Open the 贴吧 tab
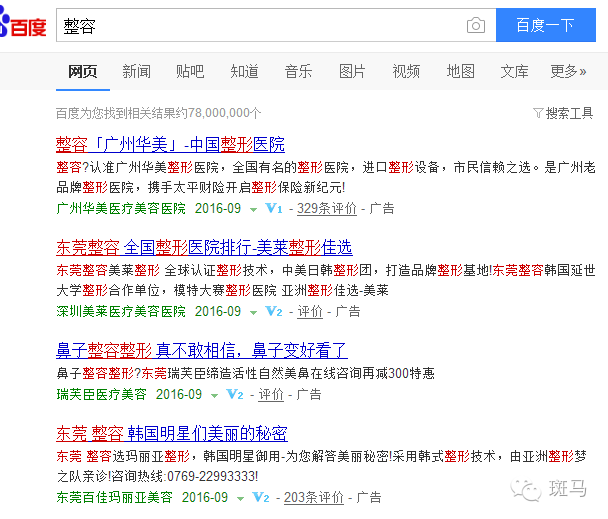The width and height of the screenshot is (608, 519). point(190,72)
